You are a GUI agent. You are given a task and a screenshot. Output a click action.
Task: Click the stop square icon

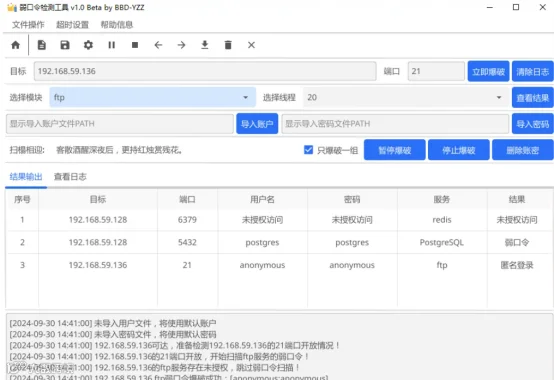135,45
